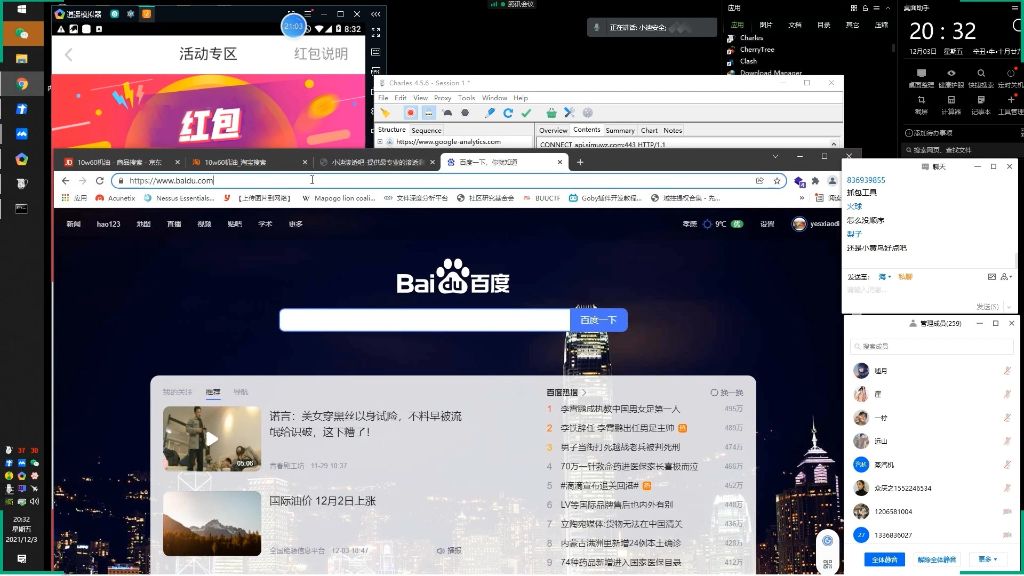Open the Chrome extensions puzzle icon
This screenshot has height=576, width=1024.
click(815, 181)
